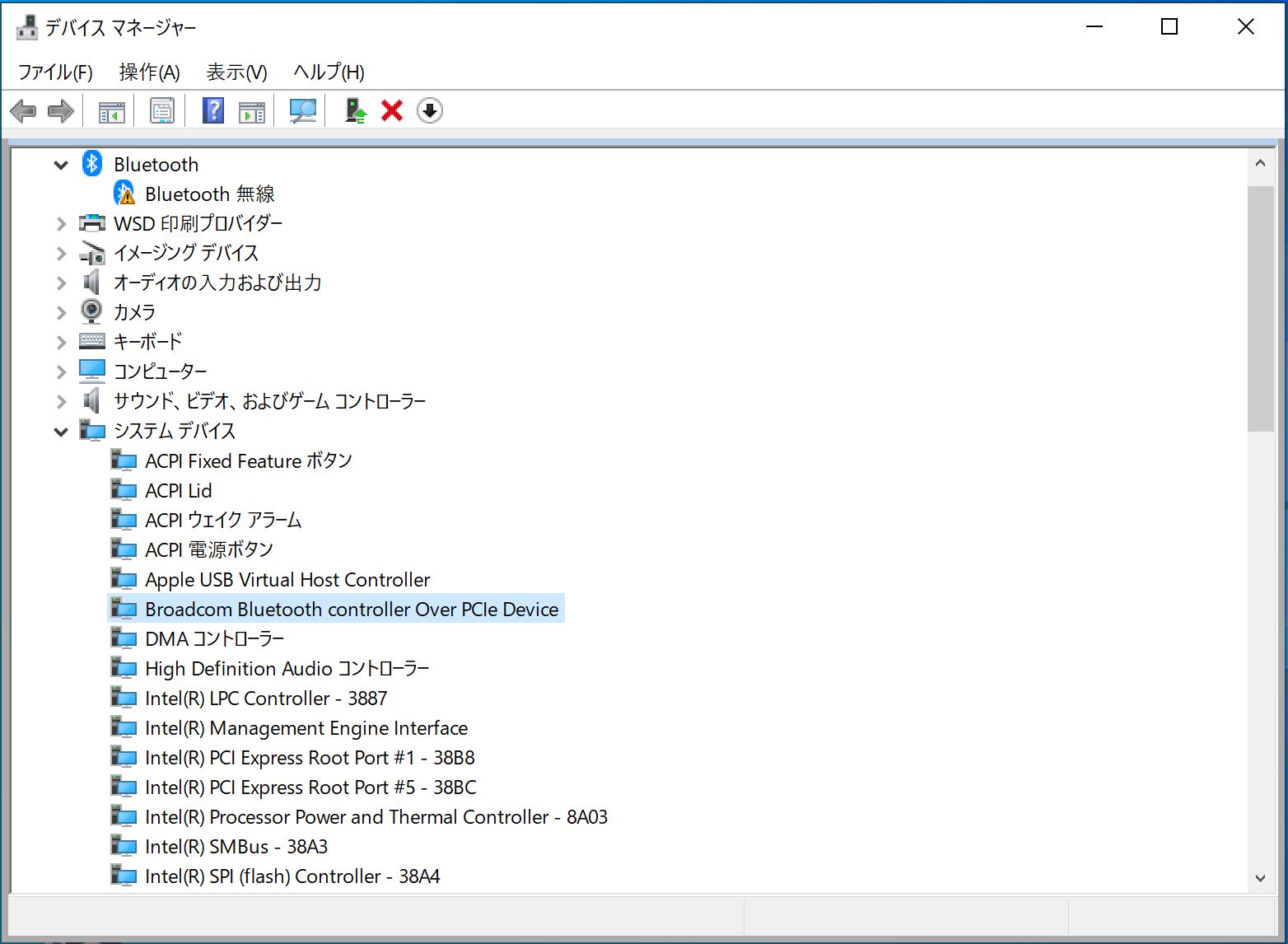Click the red X uninstall device icon
The image size is (1288, 944).
pos(392,110)
